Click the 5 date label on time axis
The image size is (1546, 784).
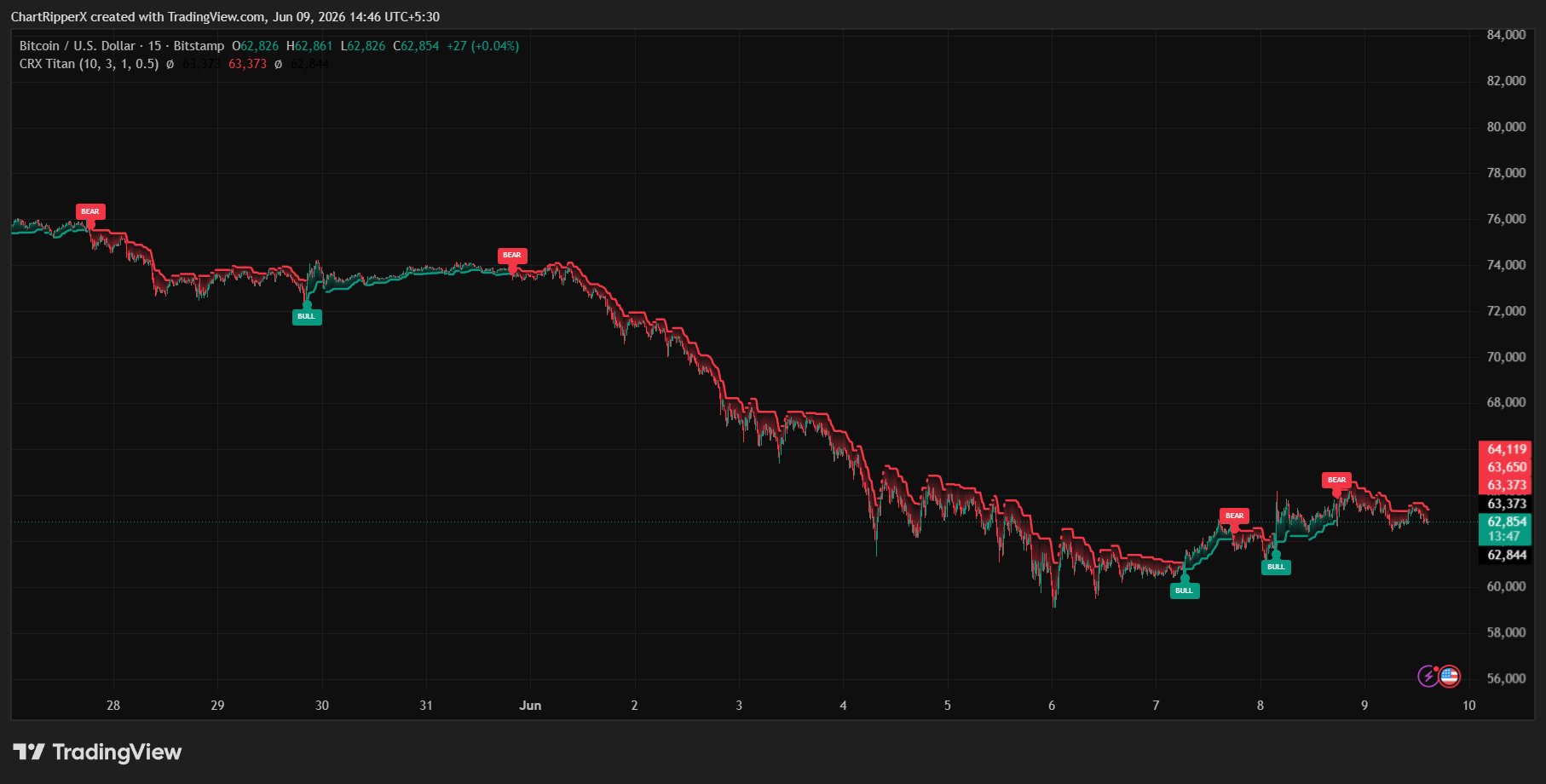click(x=947, y=706)
